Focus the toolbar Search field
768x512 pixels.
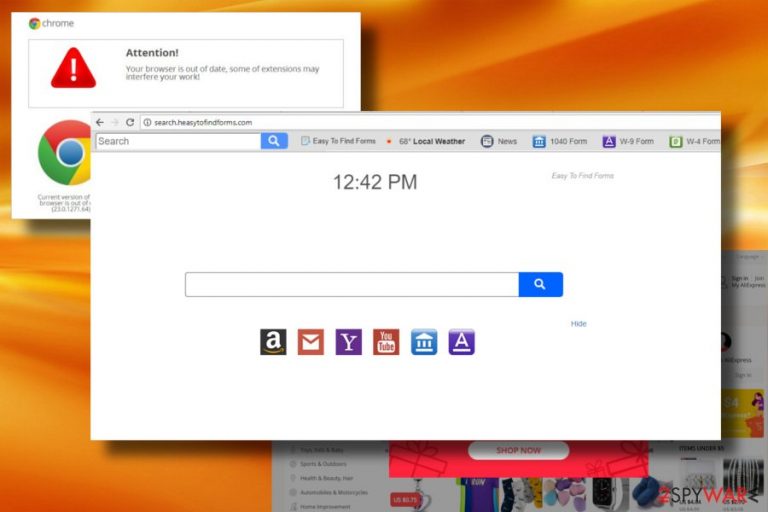tap(178, 141)
